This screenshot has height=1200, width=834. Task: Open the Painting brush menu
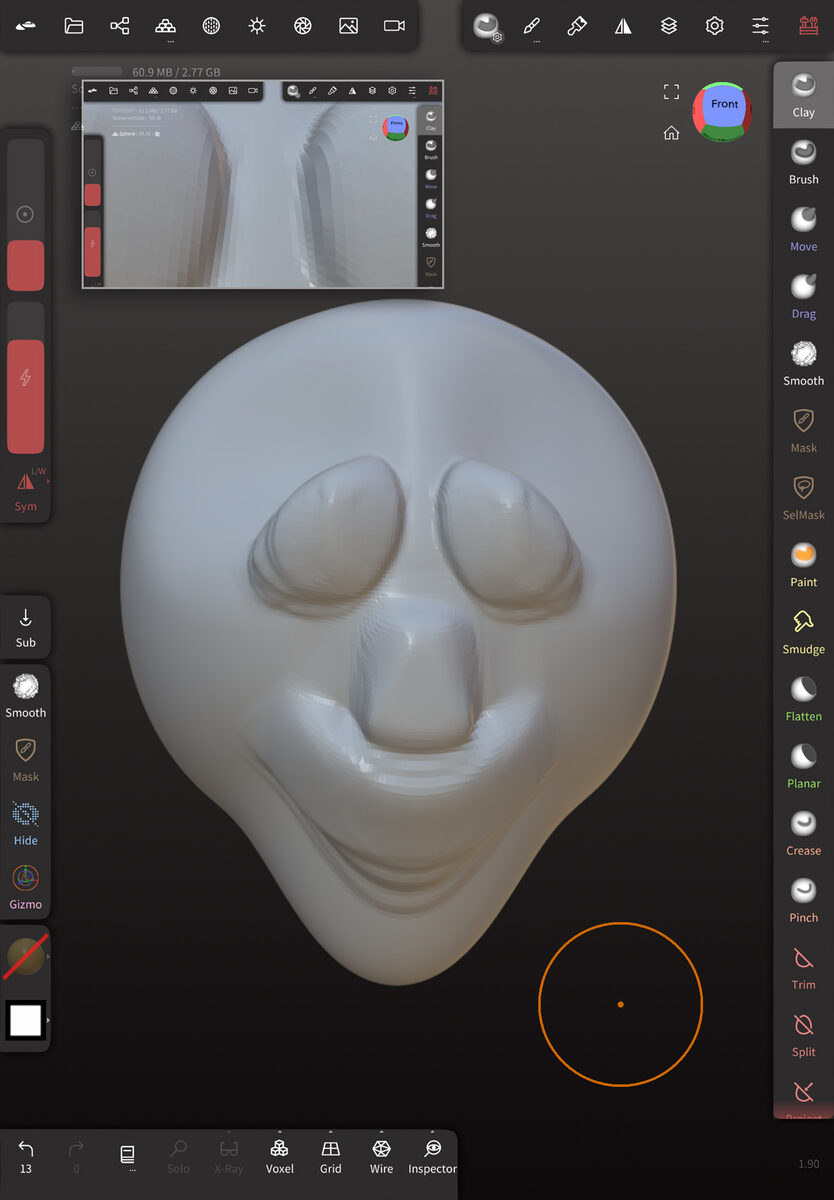577,26
